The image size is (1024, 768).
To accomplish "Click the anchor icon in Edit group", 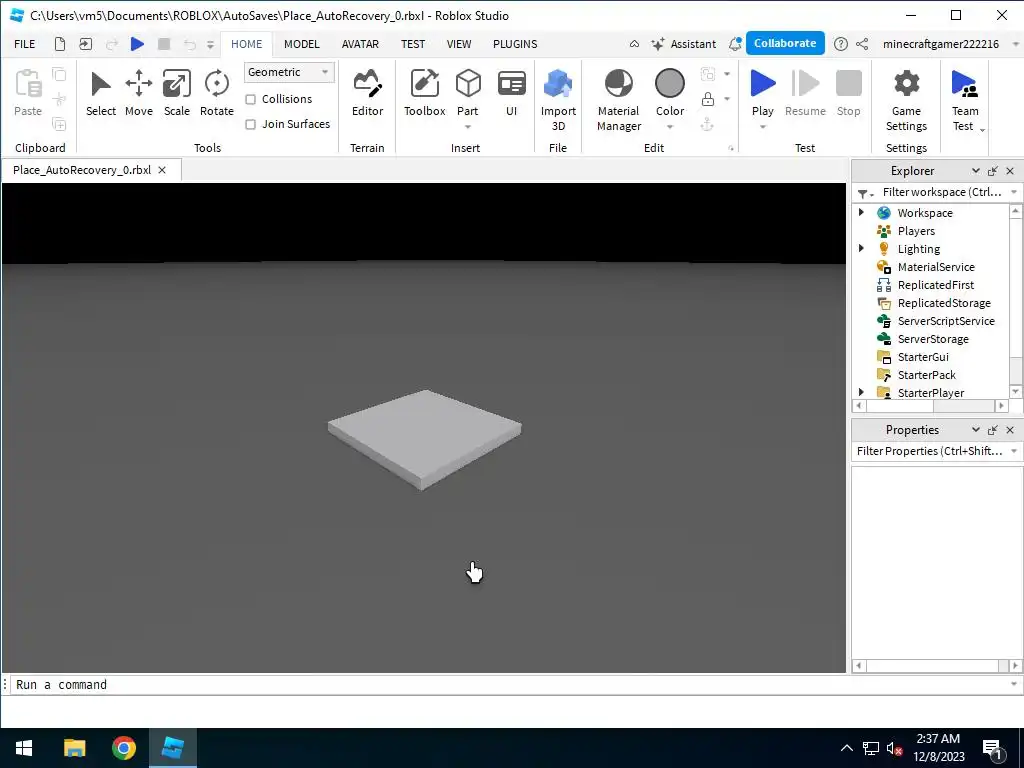I will click(x=707, y=124).
